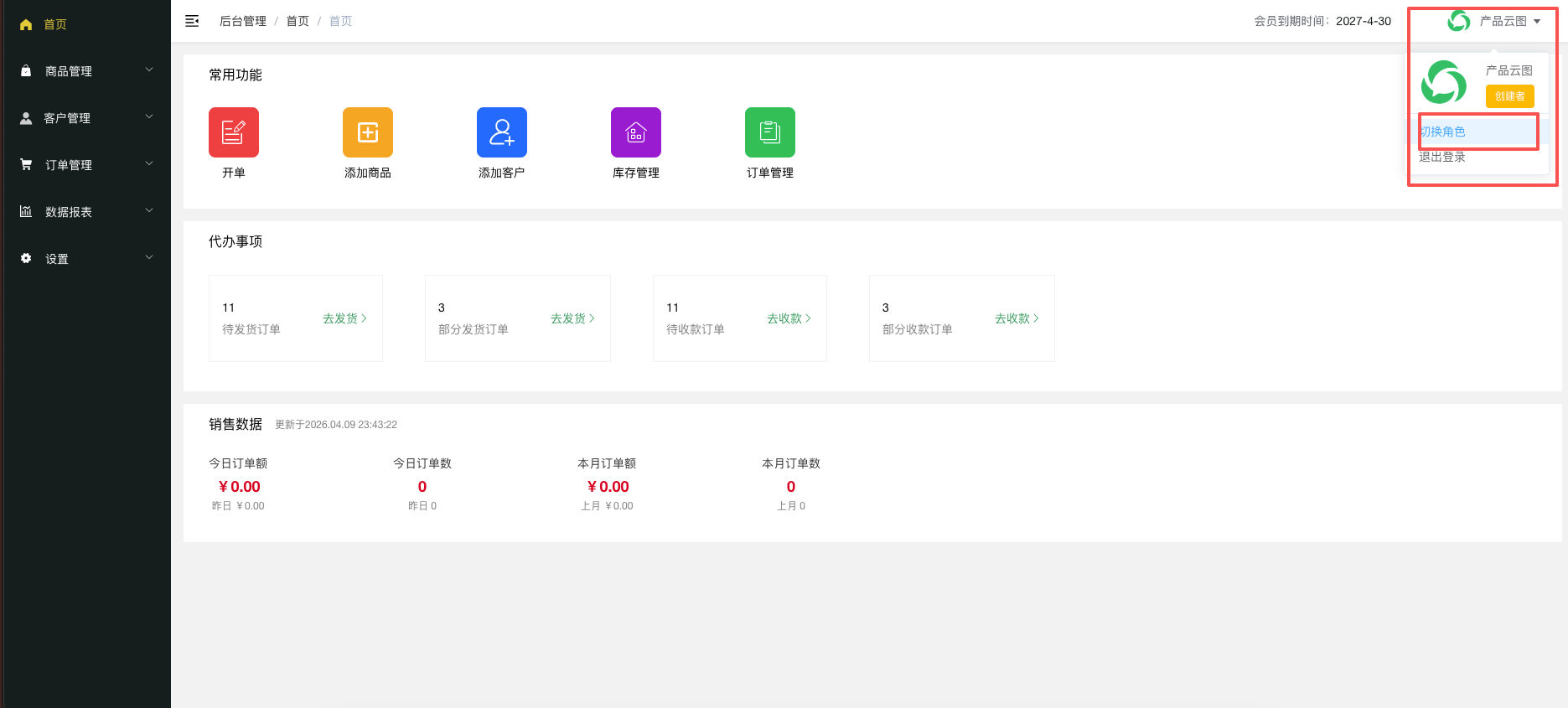Click the 待发货订单 card text

[251, 329]
